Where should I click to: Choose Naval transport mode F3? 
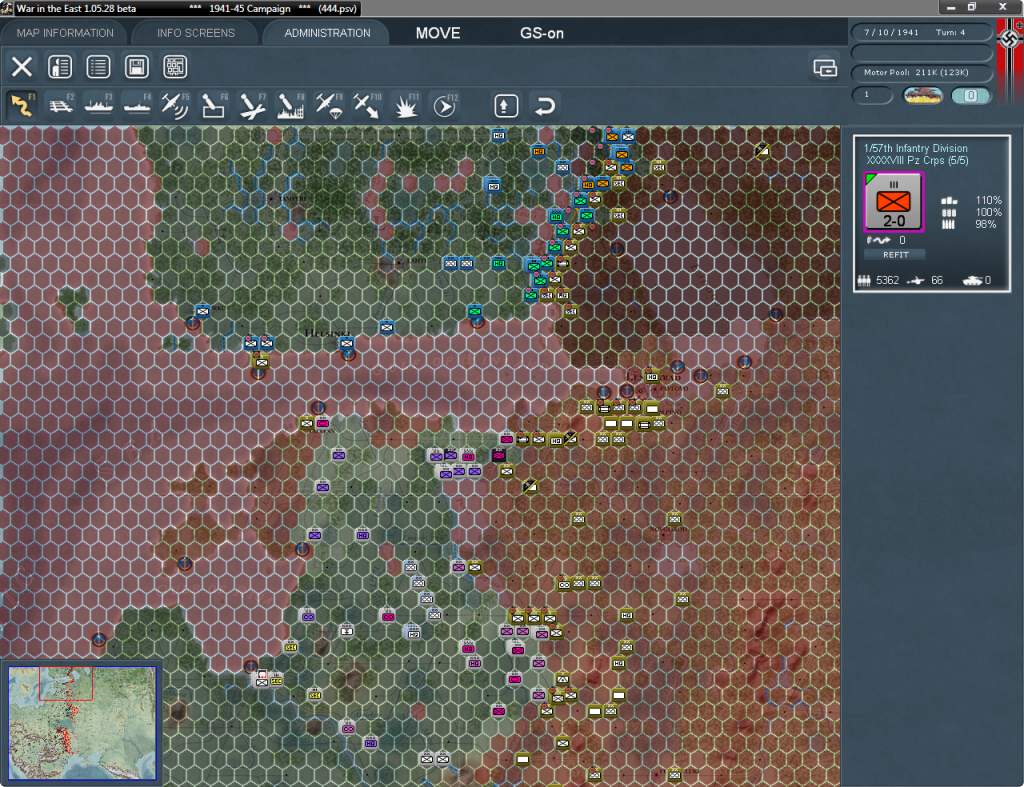(99, 105)
